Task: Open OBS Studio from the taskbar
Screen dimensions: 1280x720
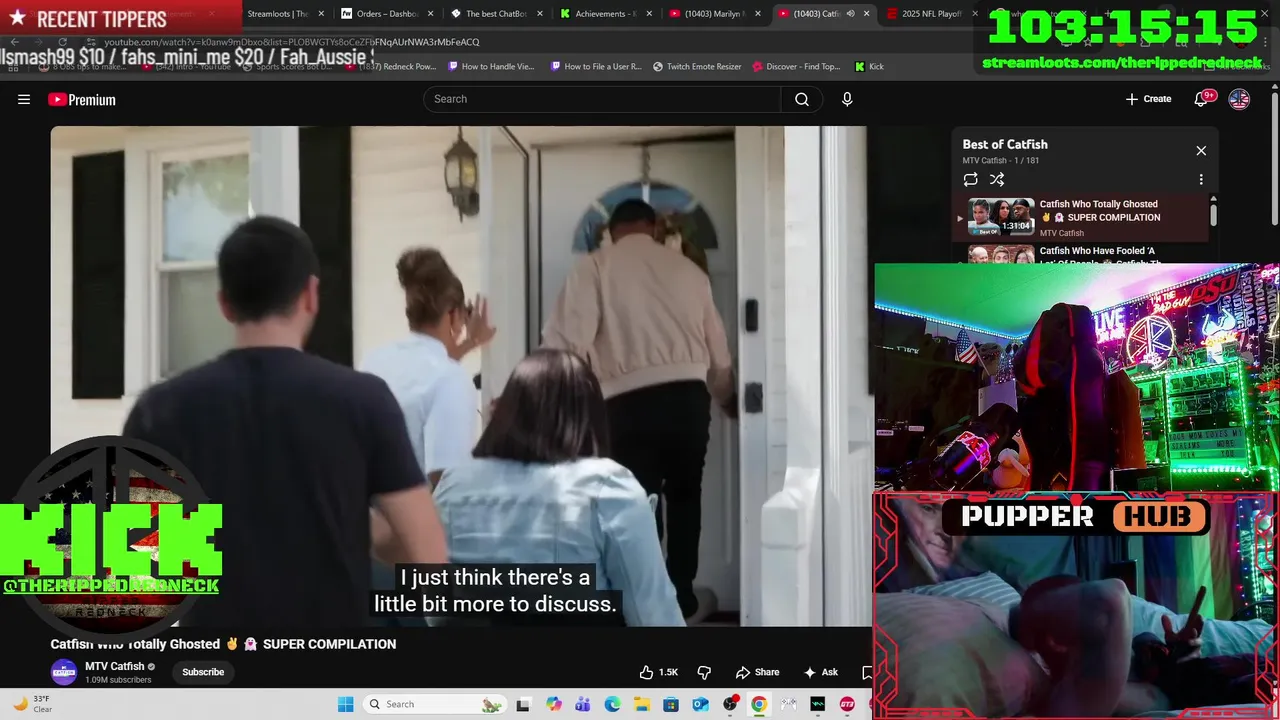Action: pyautogui.click(x=730, y=704)
